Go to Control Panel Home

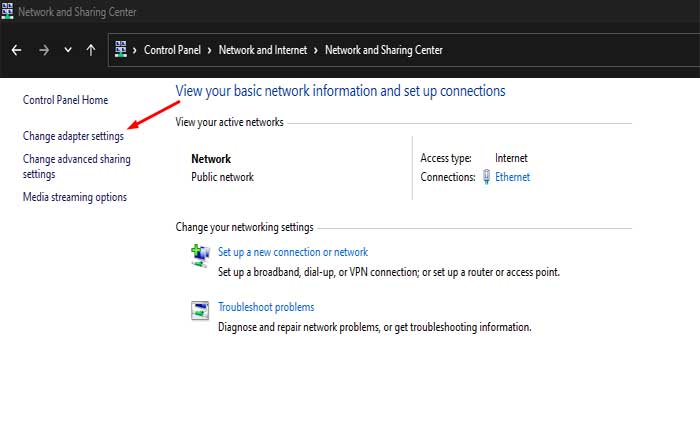[65, 100]
